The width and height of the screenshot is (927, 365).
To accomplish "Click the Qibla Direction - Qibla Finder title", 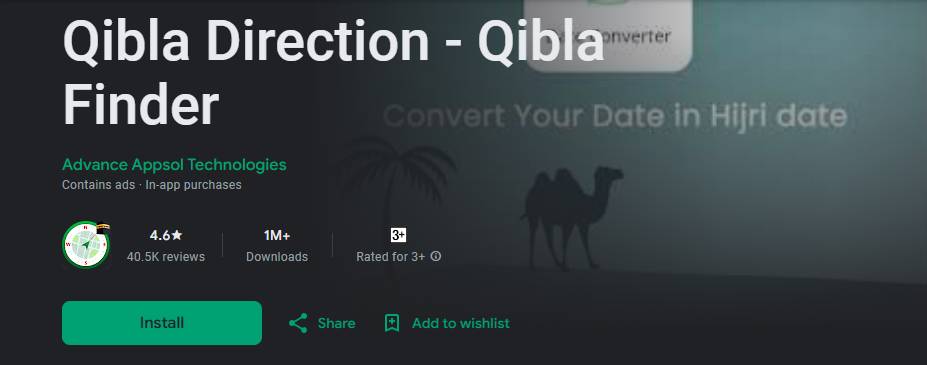I will tap(333, 73).
